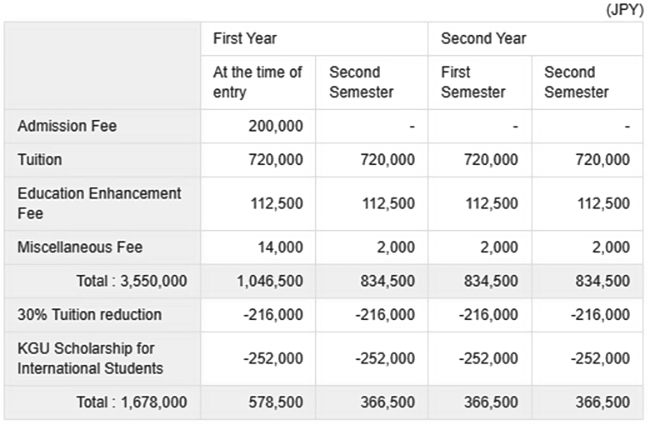This screenshot has width=650, height=430.
Task: Select Second Year's Second Semester header
Action: 577,82
